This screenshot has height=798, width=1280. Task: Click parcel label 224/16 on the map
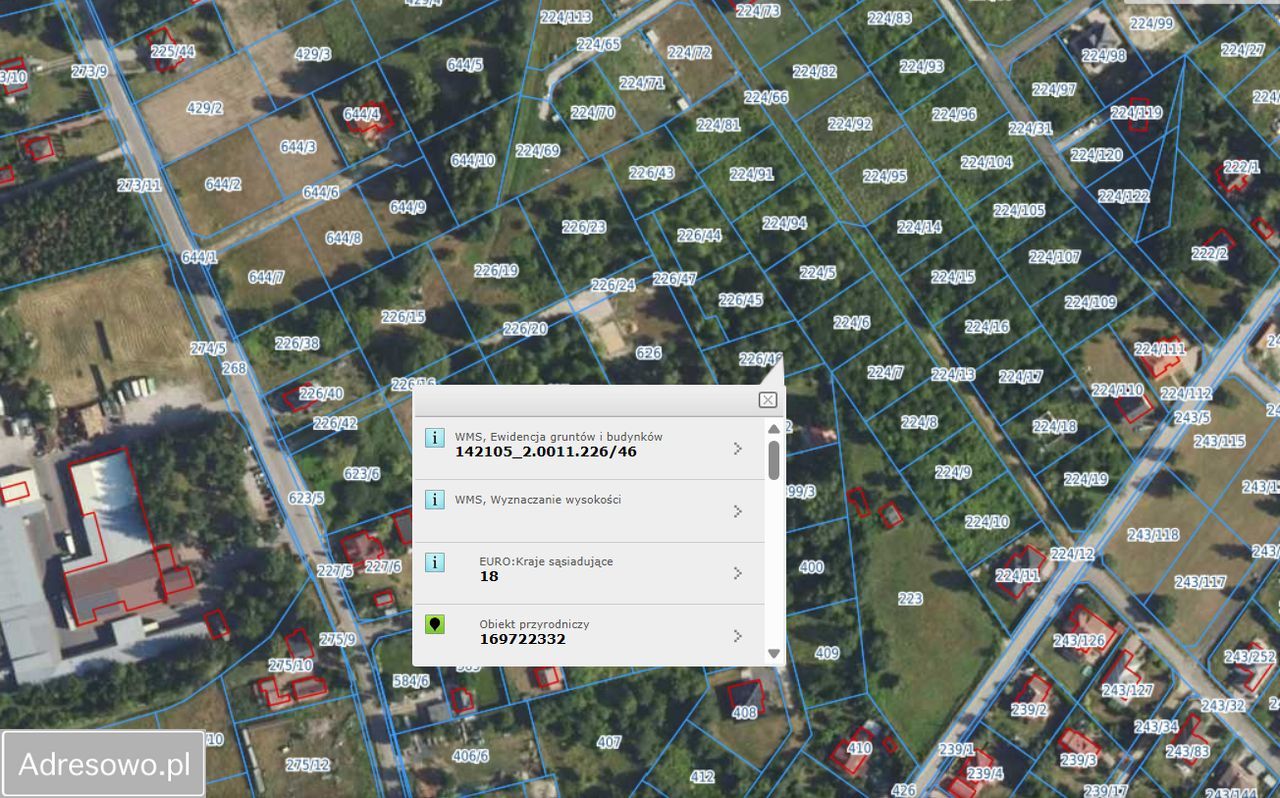pos(987,326)
